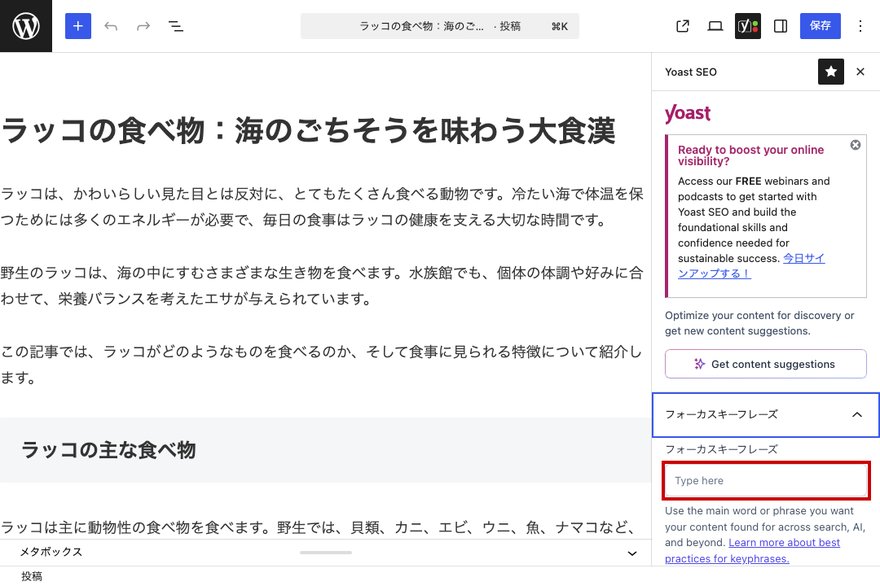Image resolution: width=880 pixels, height=586 pixels.
Task: Open the device preview options
Action: (x=715, y=26)
